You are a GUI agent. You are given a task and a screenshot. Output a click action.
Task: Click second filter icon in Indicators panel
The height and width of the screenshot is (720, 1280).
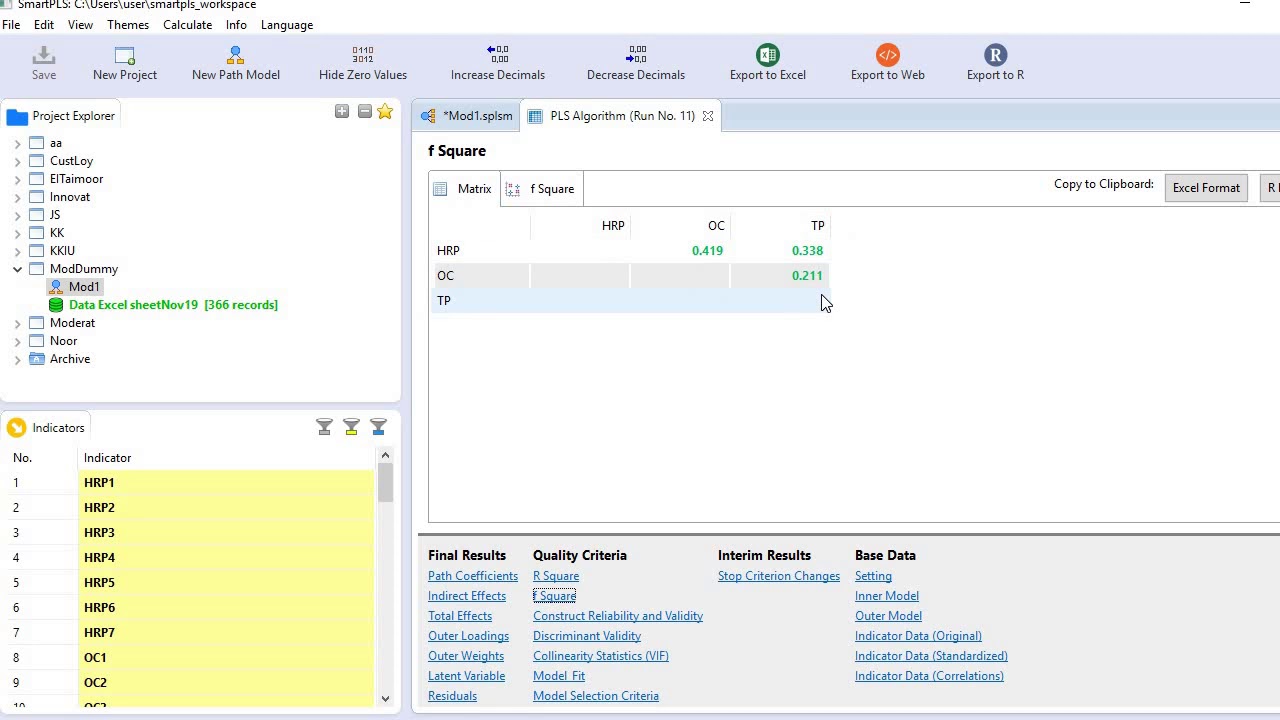(x=351, y=427)
